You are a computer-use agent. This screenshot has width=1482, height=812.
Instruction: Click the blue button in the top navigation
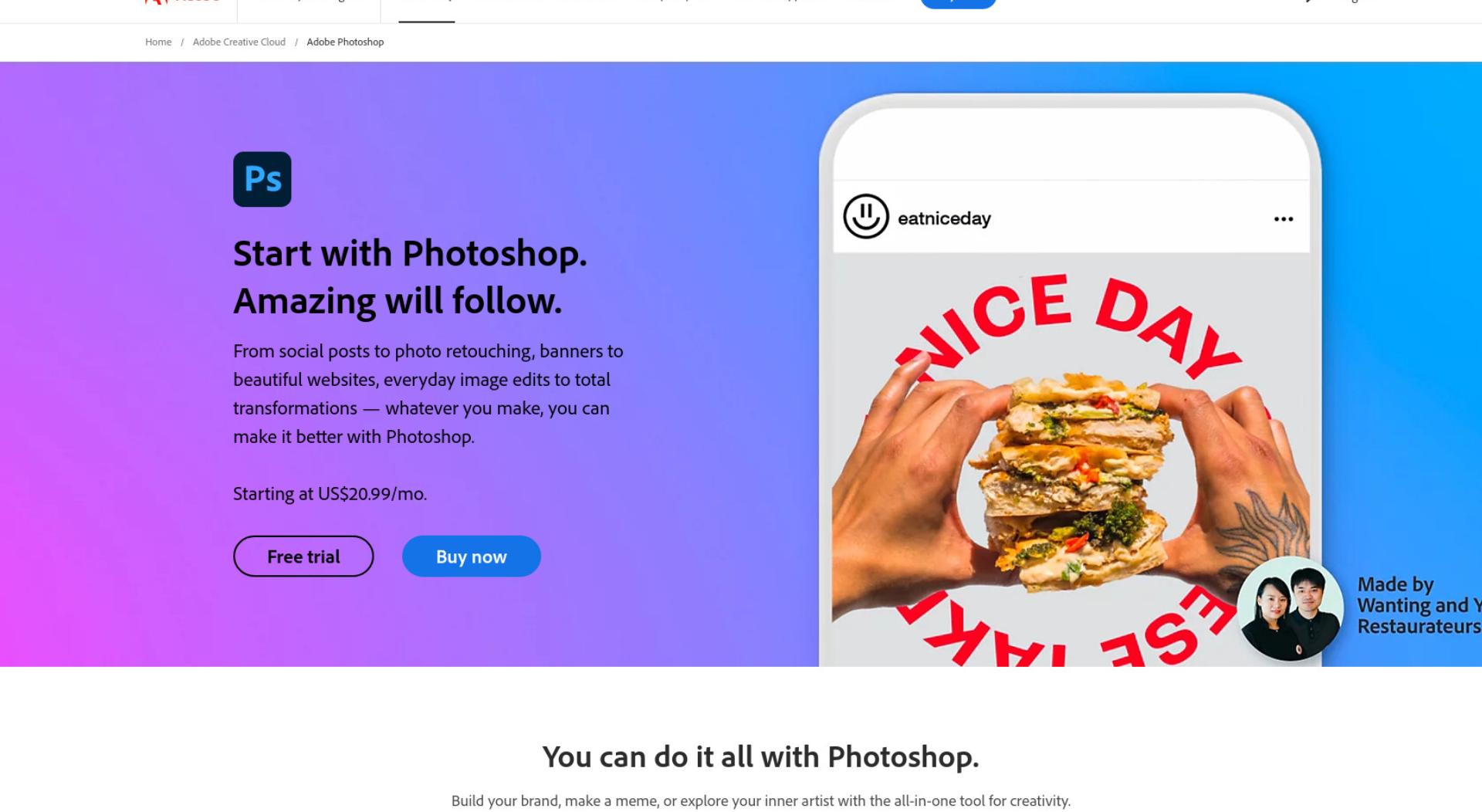(x=958, y=3)
